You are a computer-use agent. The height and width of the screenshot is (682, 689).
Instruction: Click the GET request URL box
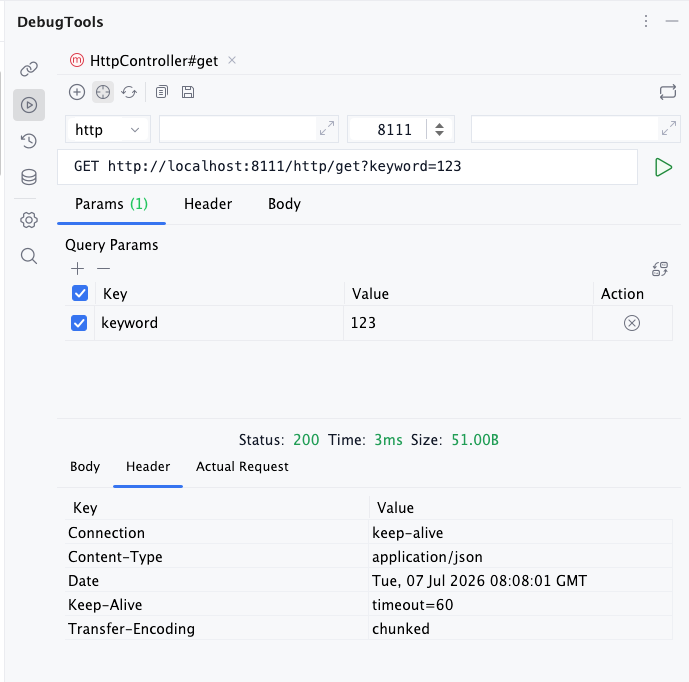pos(347,167)
